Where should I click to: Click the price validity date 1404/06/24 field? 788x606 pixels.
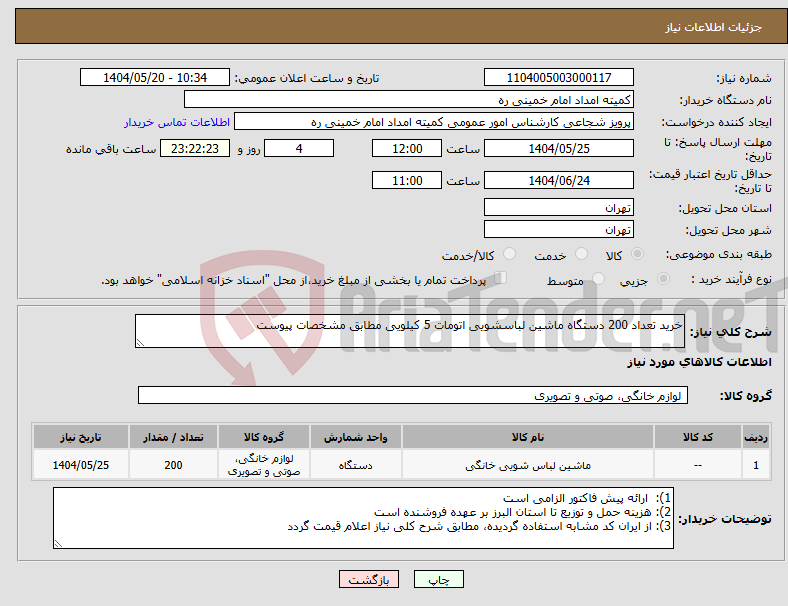[x=558, y=180]
